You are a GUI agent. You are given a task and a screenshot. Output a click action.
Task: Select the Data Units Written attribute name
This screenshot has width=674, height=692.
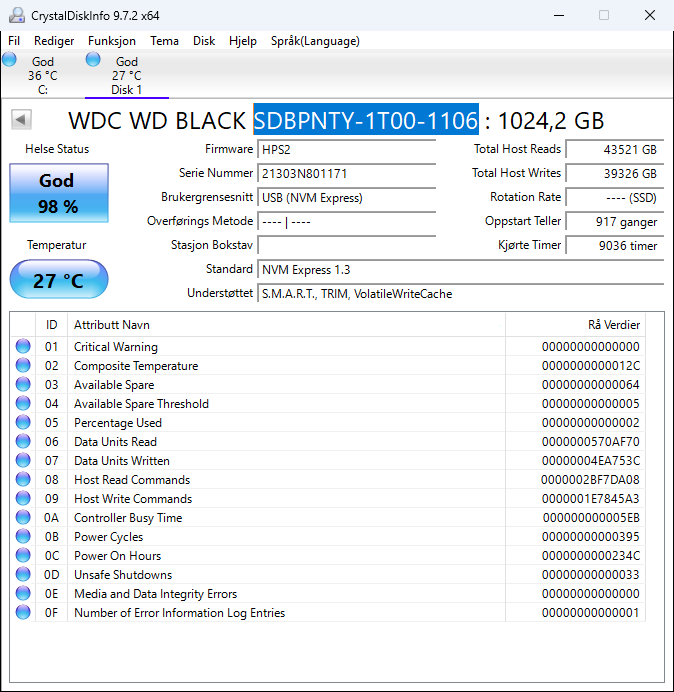(122, 461)
